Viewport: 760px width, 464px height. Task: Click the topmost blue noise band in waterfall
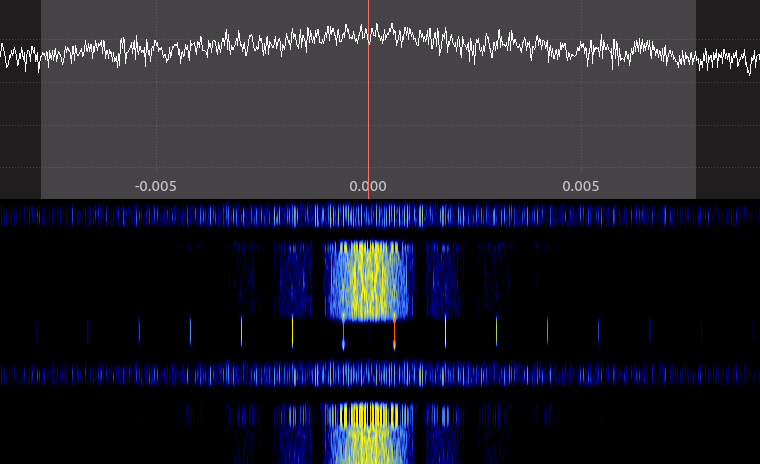click(380, 215)
